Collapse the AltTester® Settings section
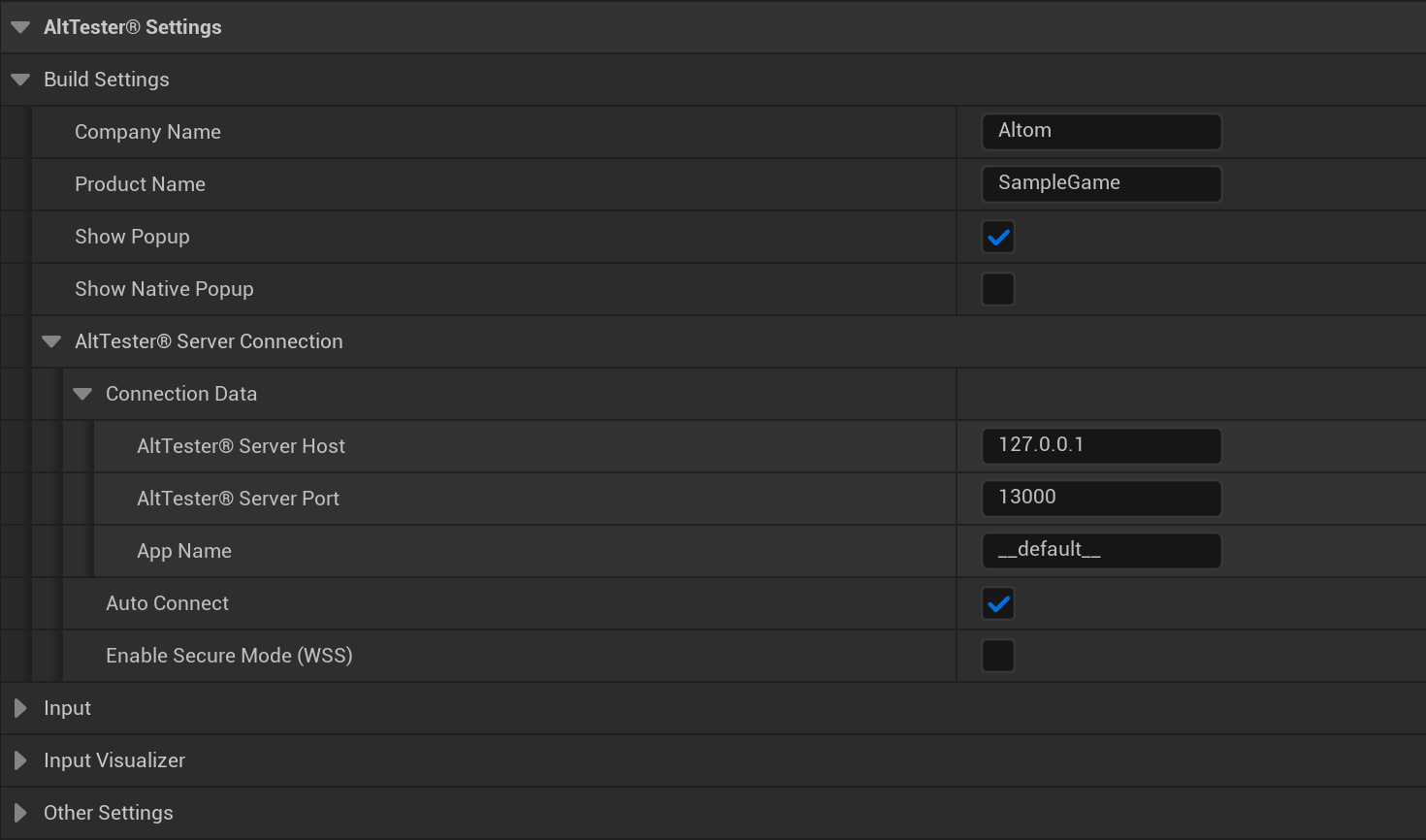The width and height of the screenshot is (1426, 840). (20, 26)
